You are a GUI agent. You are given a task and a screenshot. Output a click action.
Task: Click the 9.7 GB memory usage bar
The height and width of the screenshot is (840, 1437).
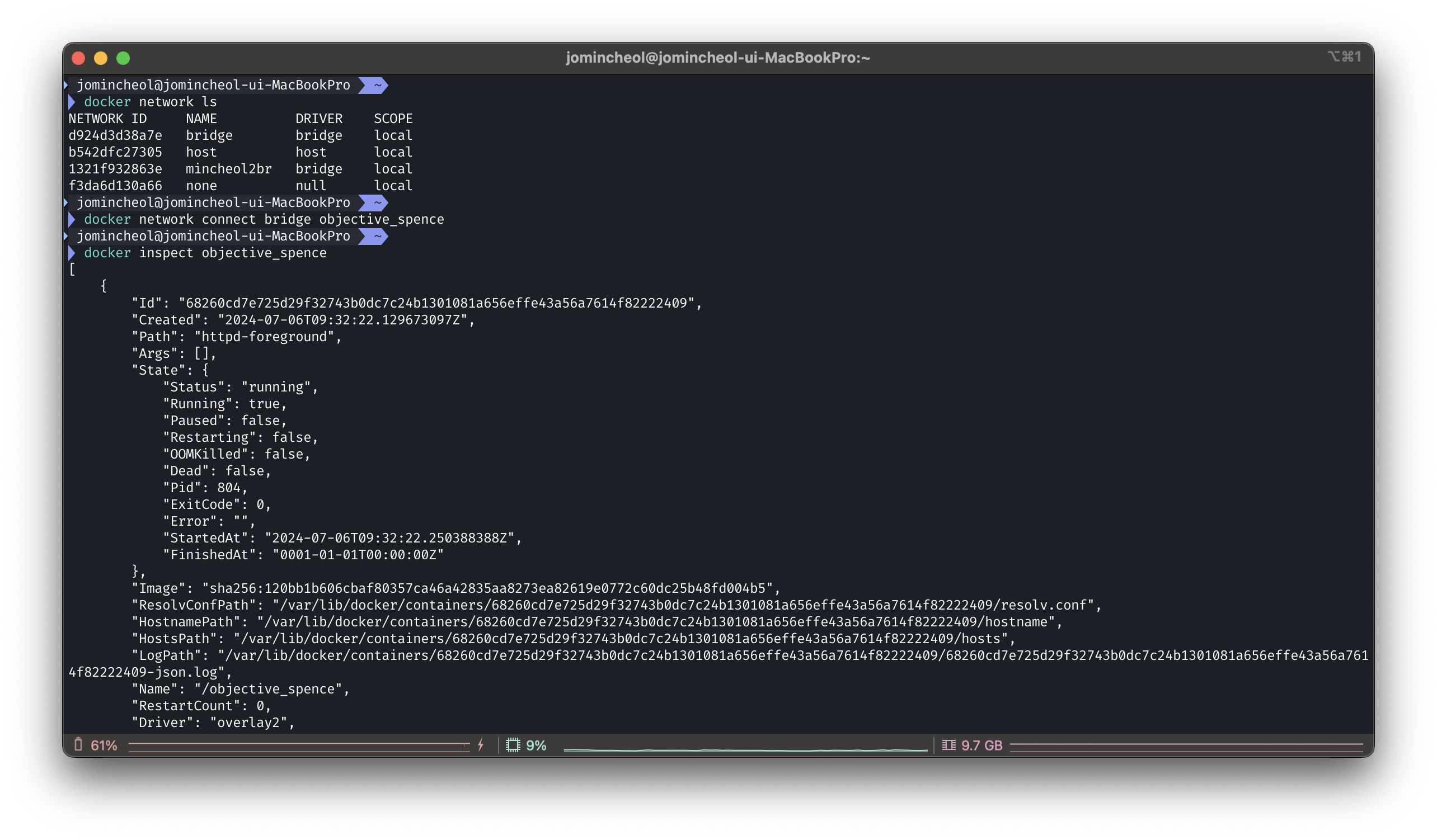click(1186, 745)
